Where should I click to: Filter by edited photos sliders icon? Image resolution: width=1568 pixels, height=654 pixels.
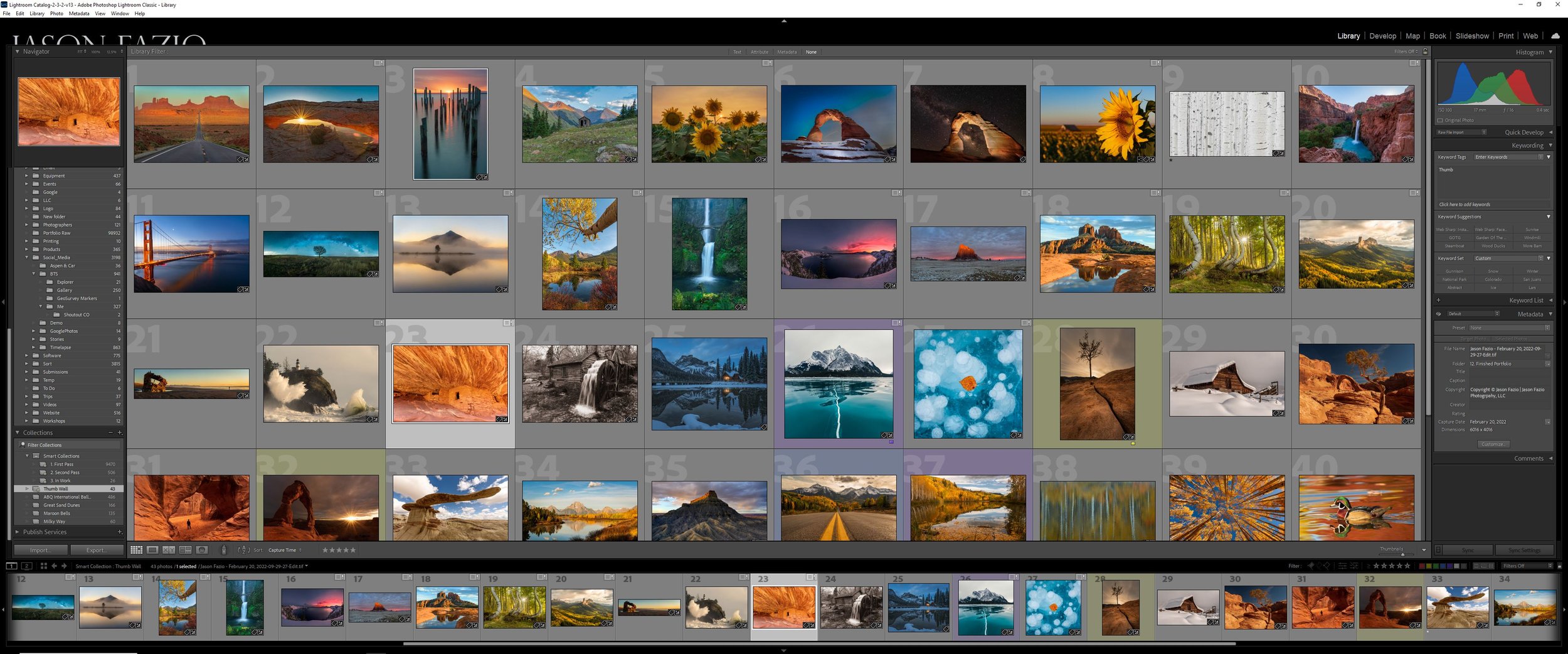[x=1342, y=566]
